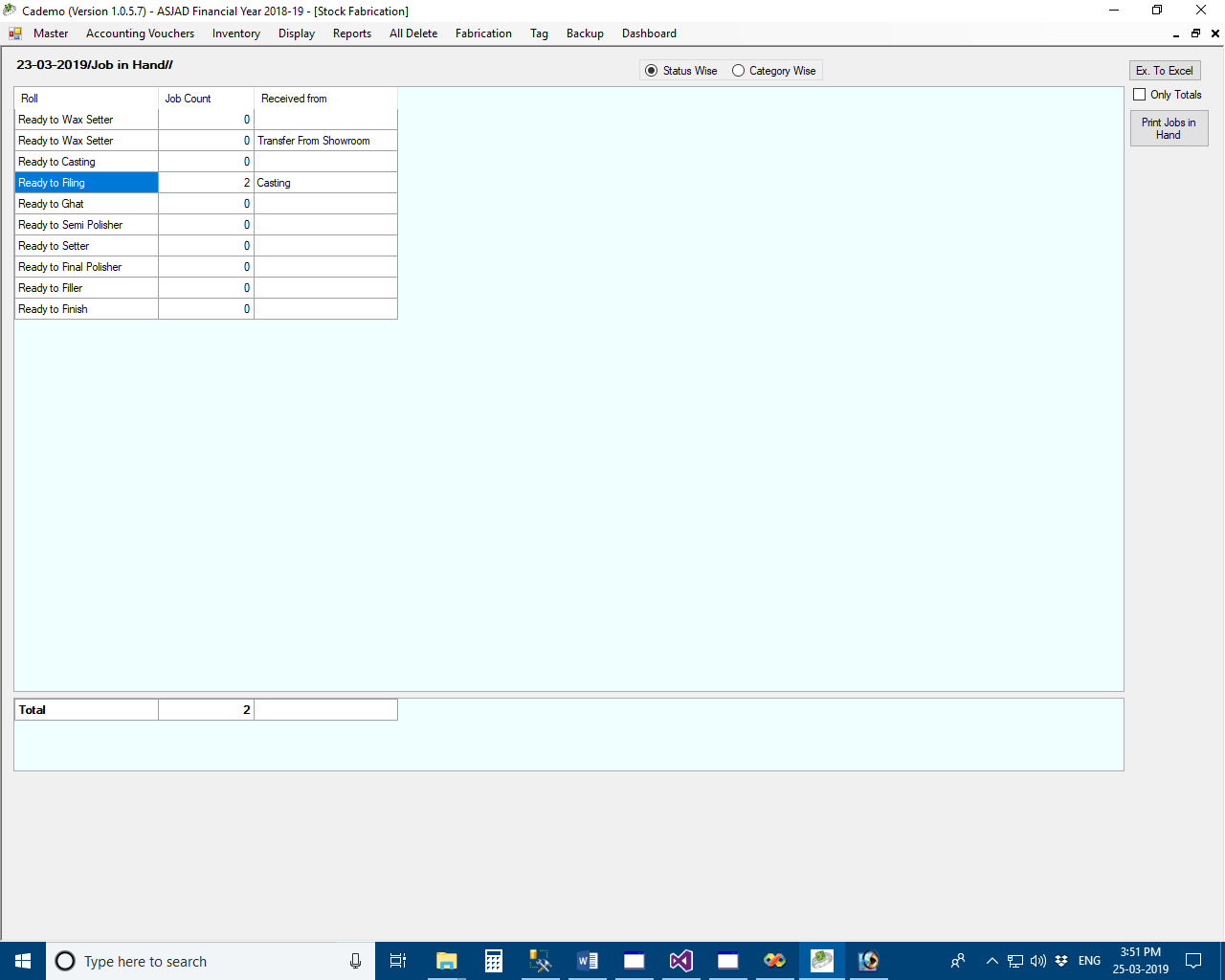The image size is (1225, 980).
Task: Open the volume control in system tray
Action: click(1038, 961)
